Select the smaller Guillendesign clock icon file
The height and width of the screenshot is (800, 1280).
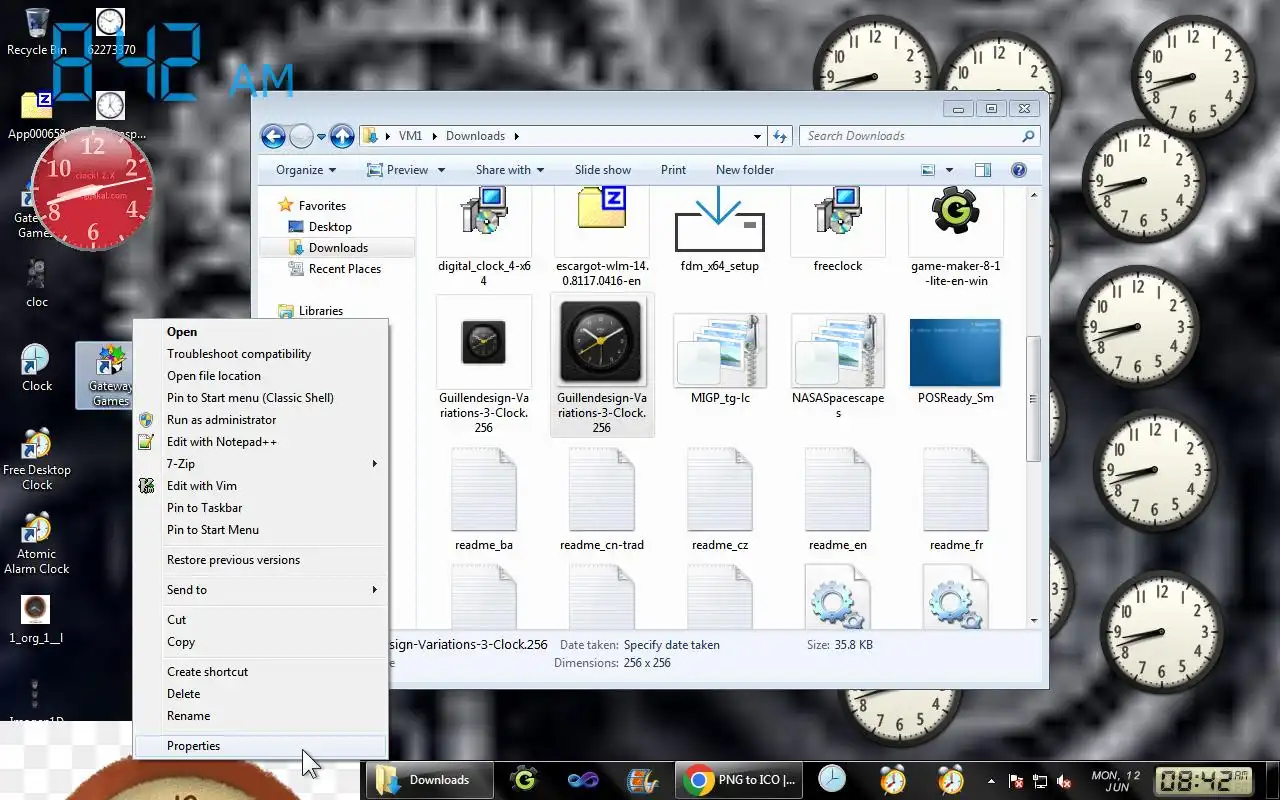[x=484, y=366]
